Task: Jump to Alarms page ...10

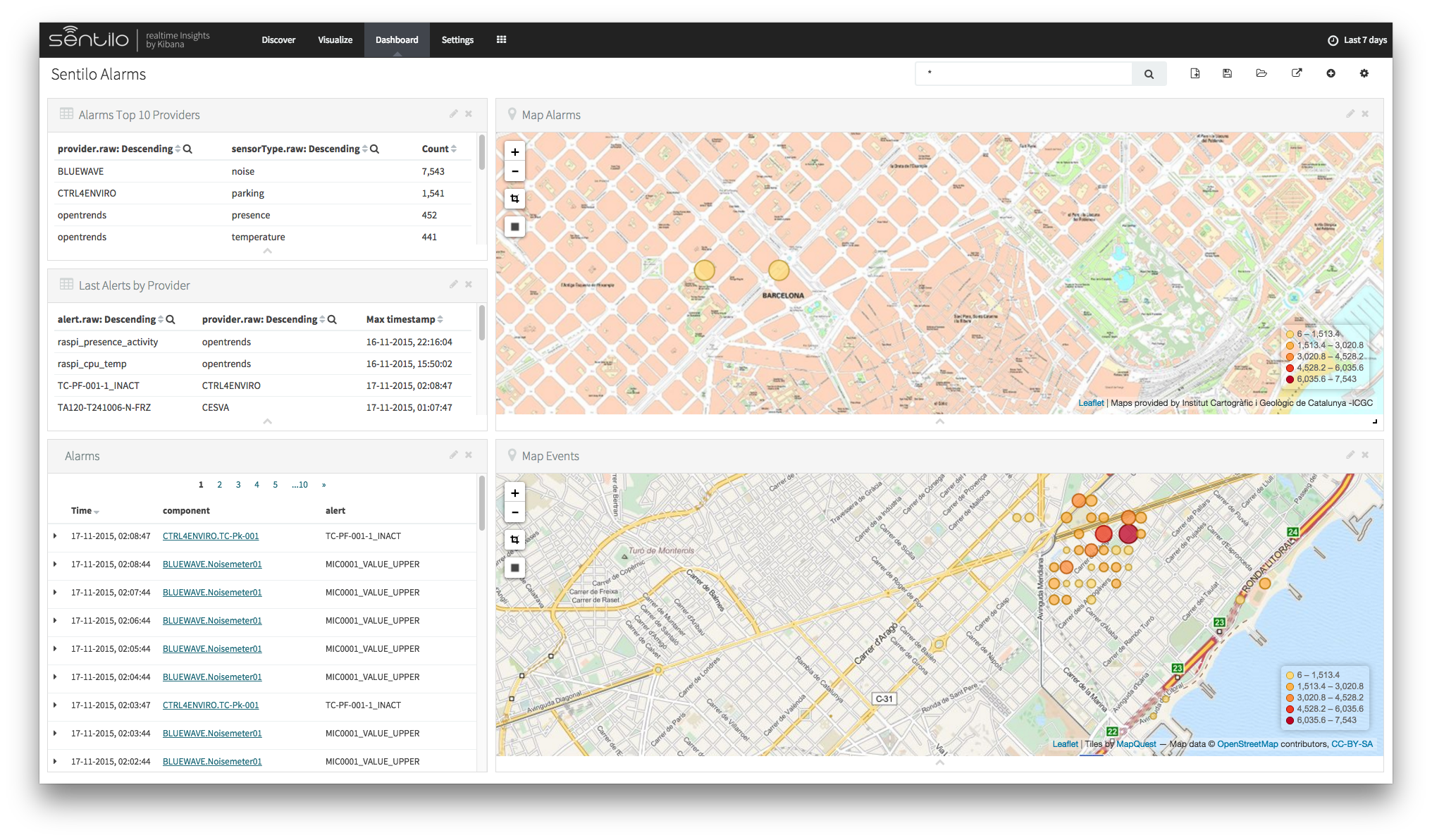Action: pos(300,485)
